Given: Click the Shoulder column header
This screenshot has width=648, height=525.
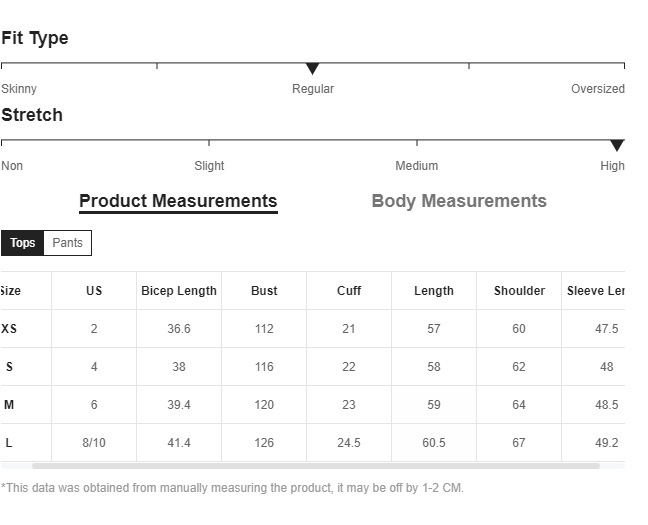Looking at the screenshot, I should [x=519, y=291].
